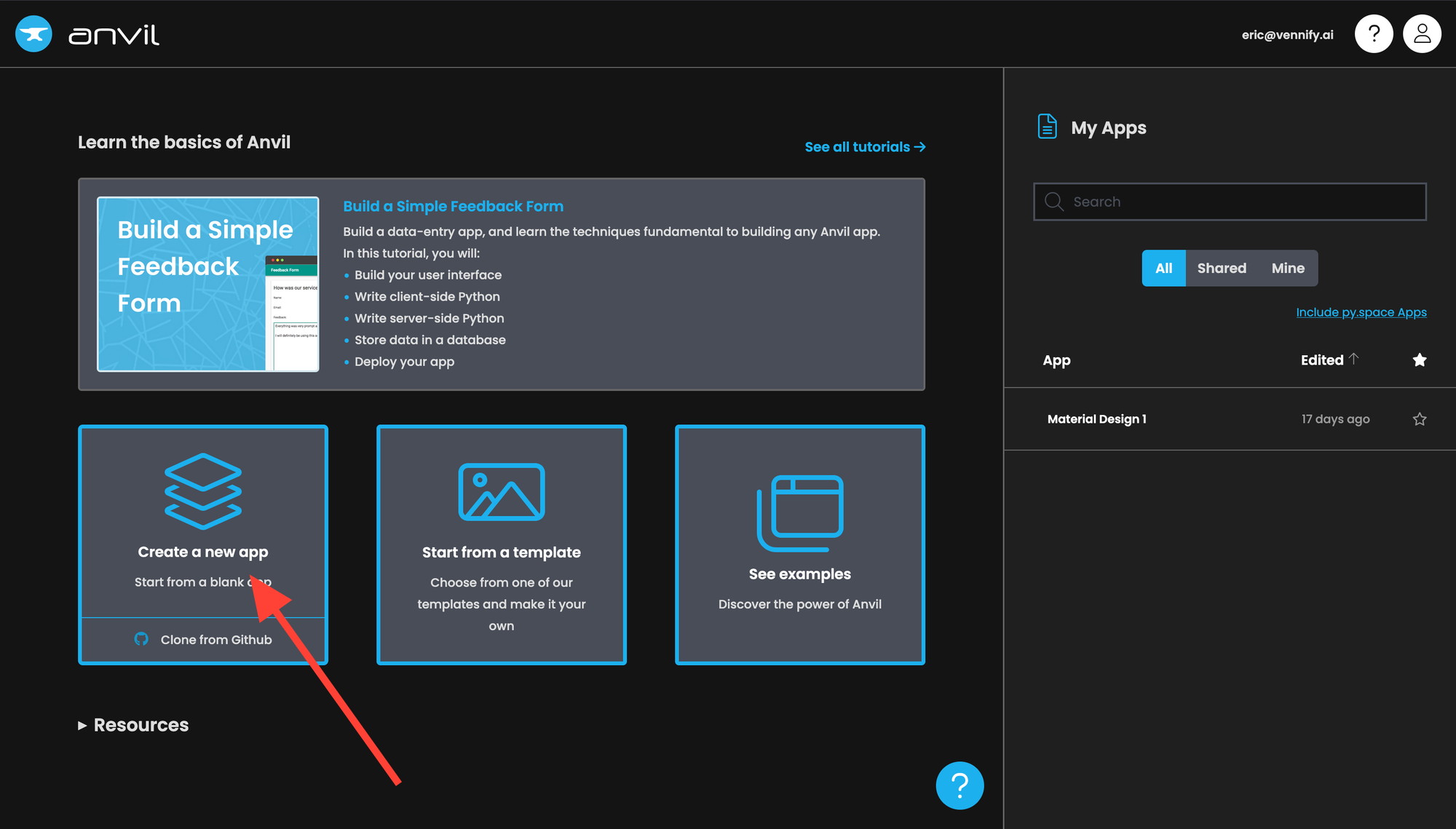Viewport: 1456px width, 829px height.
Task: Toggle the starred filter in column header
Action: (1419, 360)
